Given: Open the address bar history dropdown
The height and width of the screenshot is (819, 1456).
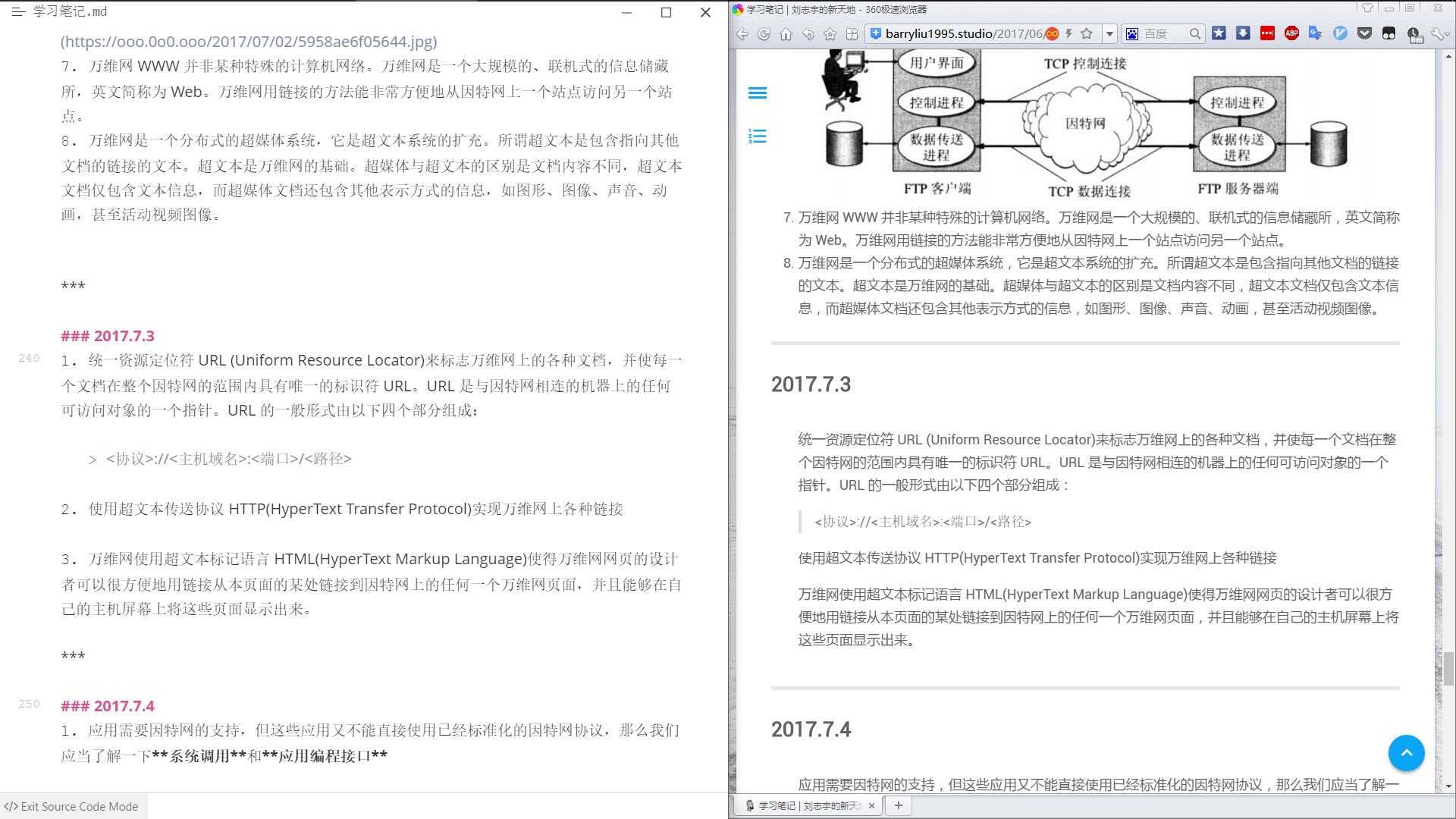Looking at the screenshot, I should pos(1109,34).
